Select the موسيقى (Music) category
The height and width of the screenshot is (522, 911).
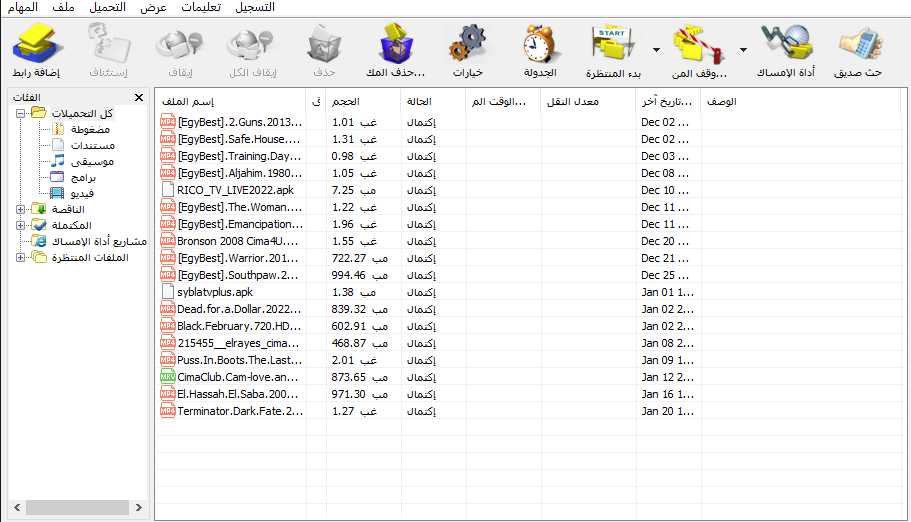(x=92, y=162)
